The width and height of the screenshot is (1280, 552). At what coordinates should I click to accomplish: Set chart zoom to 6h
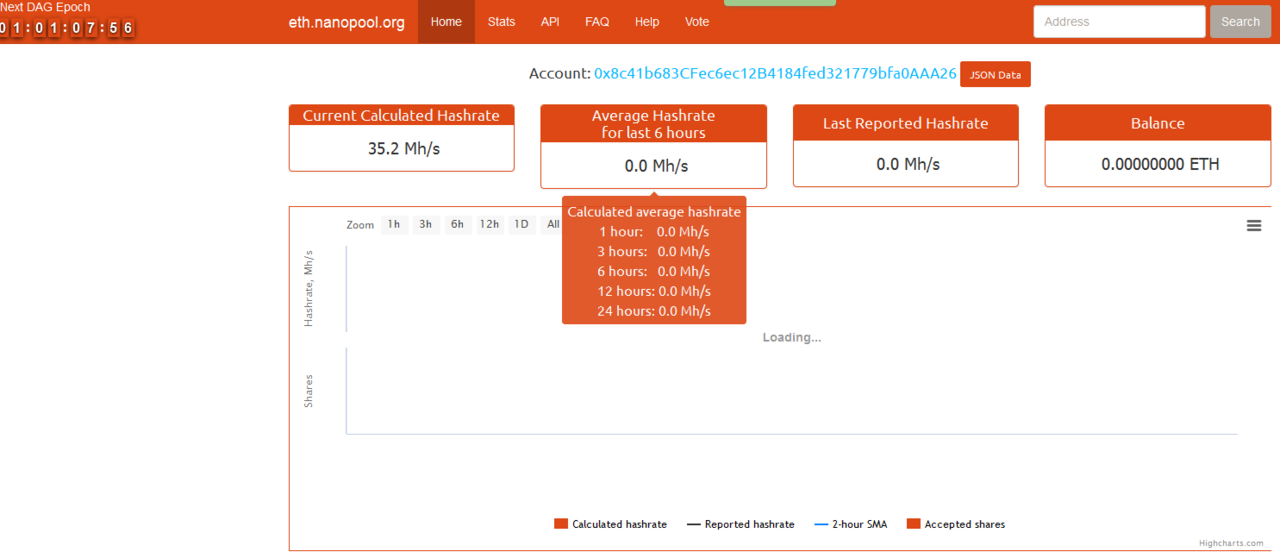click(x=457, y=225)
